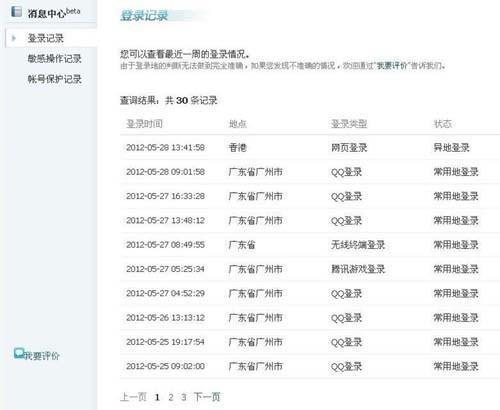This screenshot has height=410, width=500.
Task: Click the 登录时间 column header
Action: [144, 124]
